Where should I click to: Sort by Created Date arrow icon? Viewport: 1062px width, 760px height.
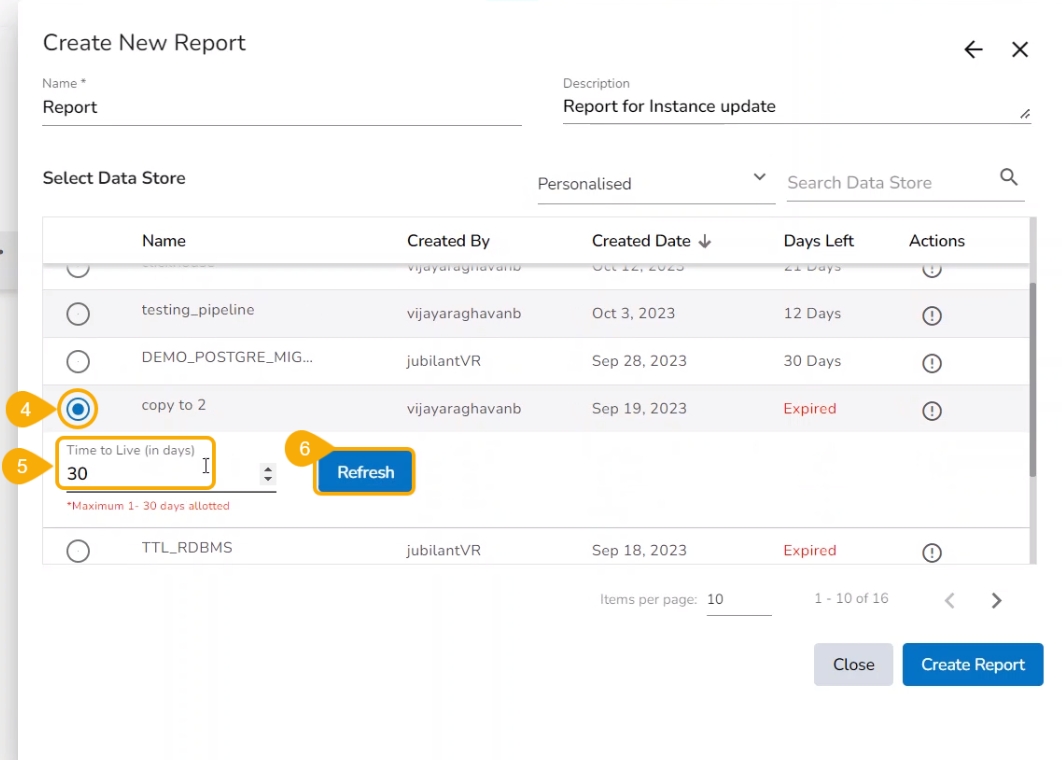point(705,241)
